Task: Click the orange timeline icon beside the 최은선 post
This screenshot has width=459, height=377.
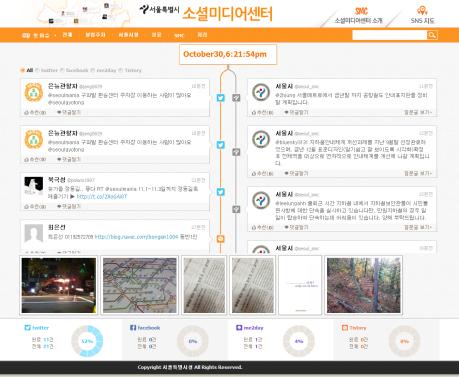Action: [x=220, y=239]
